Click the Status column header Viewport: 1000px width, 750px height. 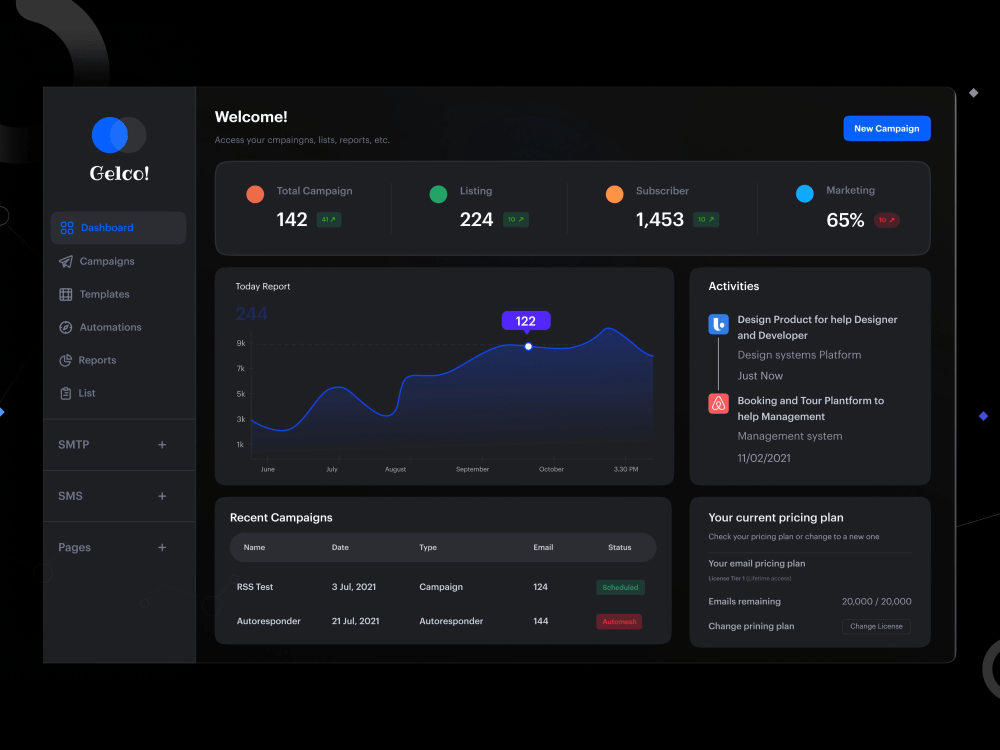click(619, 547)
